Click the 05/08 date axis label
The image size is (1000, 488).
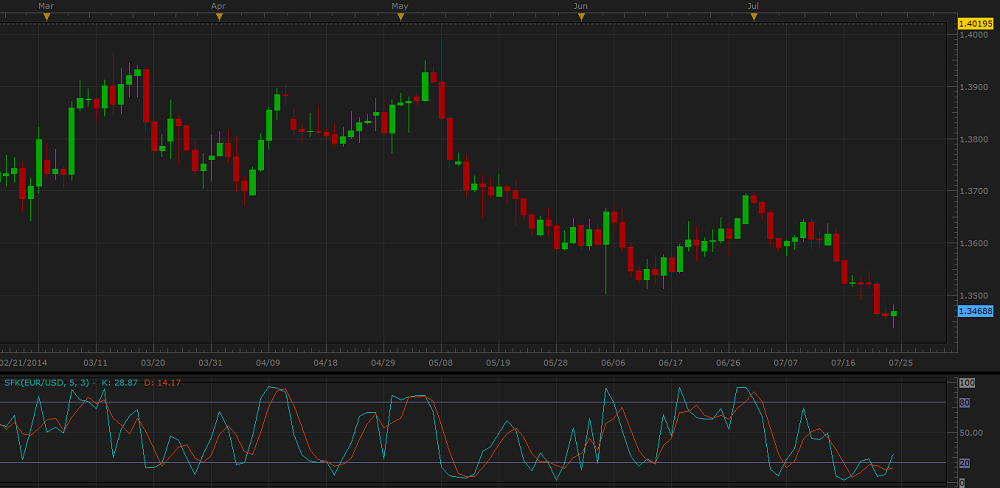point(441,362)
